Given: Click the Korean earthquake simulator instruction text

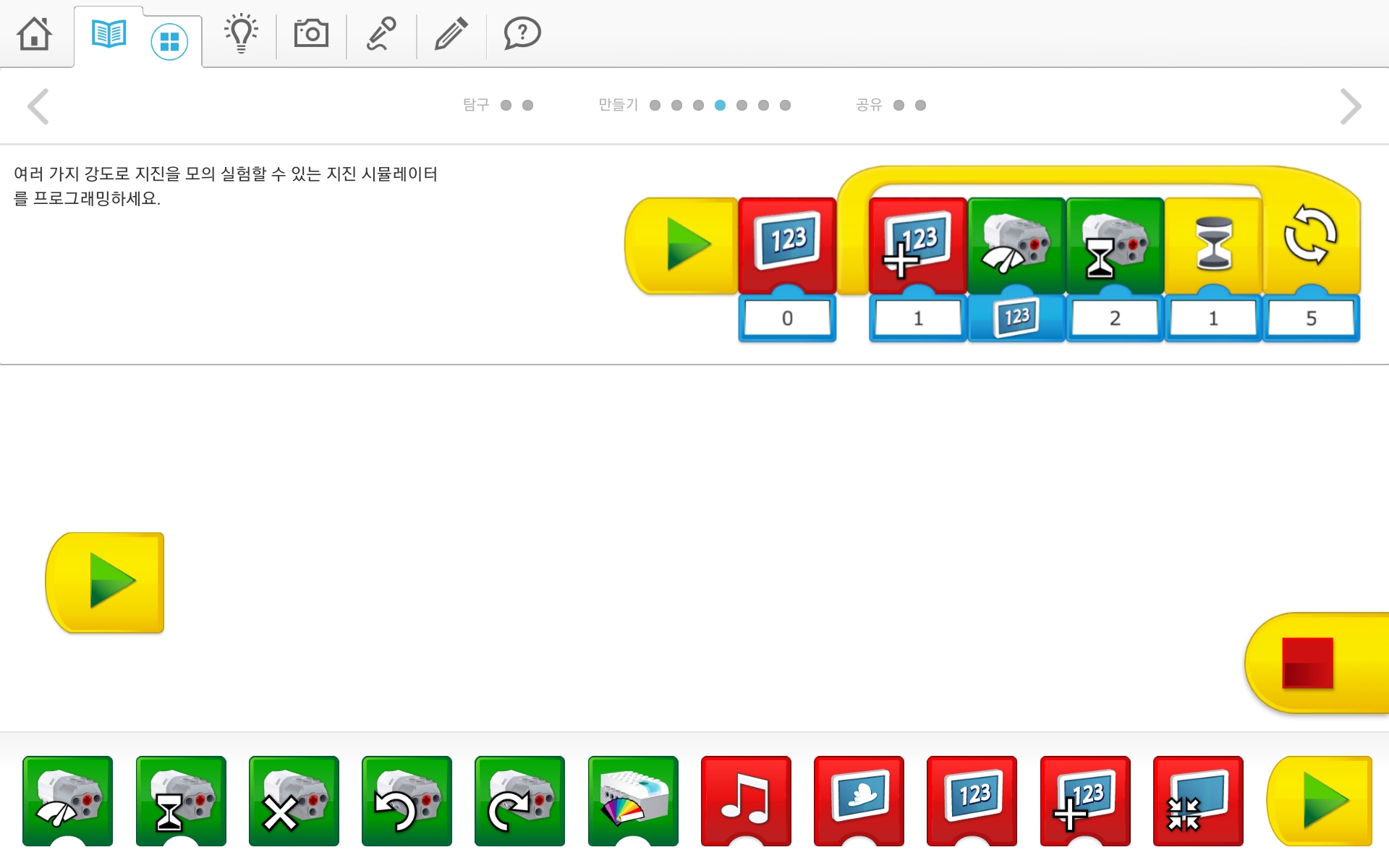Looking at the screenshot, I should 226,186.
